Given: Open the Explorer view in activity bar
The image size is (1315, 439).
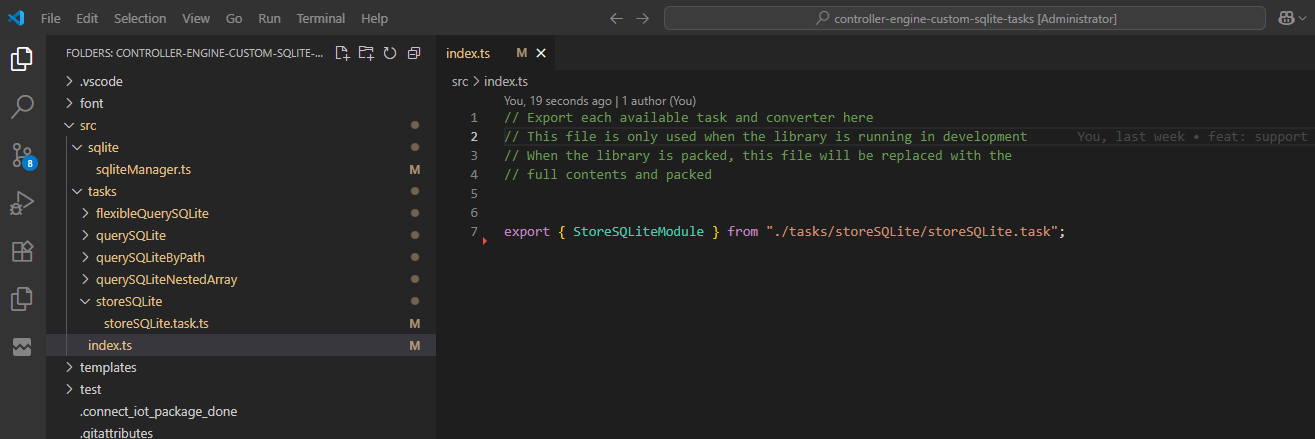Looking at the screenshot, I should [22, 59].
